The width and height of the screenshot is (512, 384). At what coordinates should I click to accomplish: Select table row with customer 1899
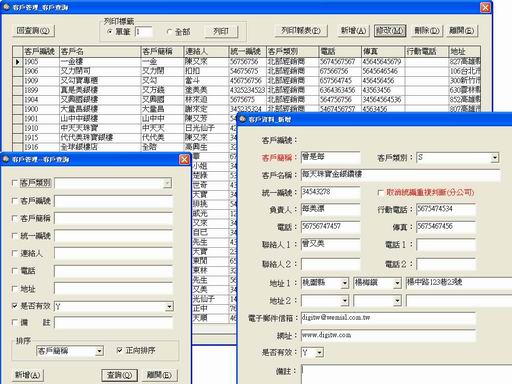247,90
